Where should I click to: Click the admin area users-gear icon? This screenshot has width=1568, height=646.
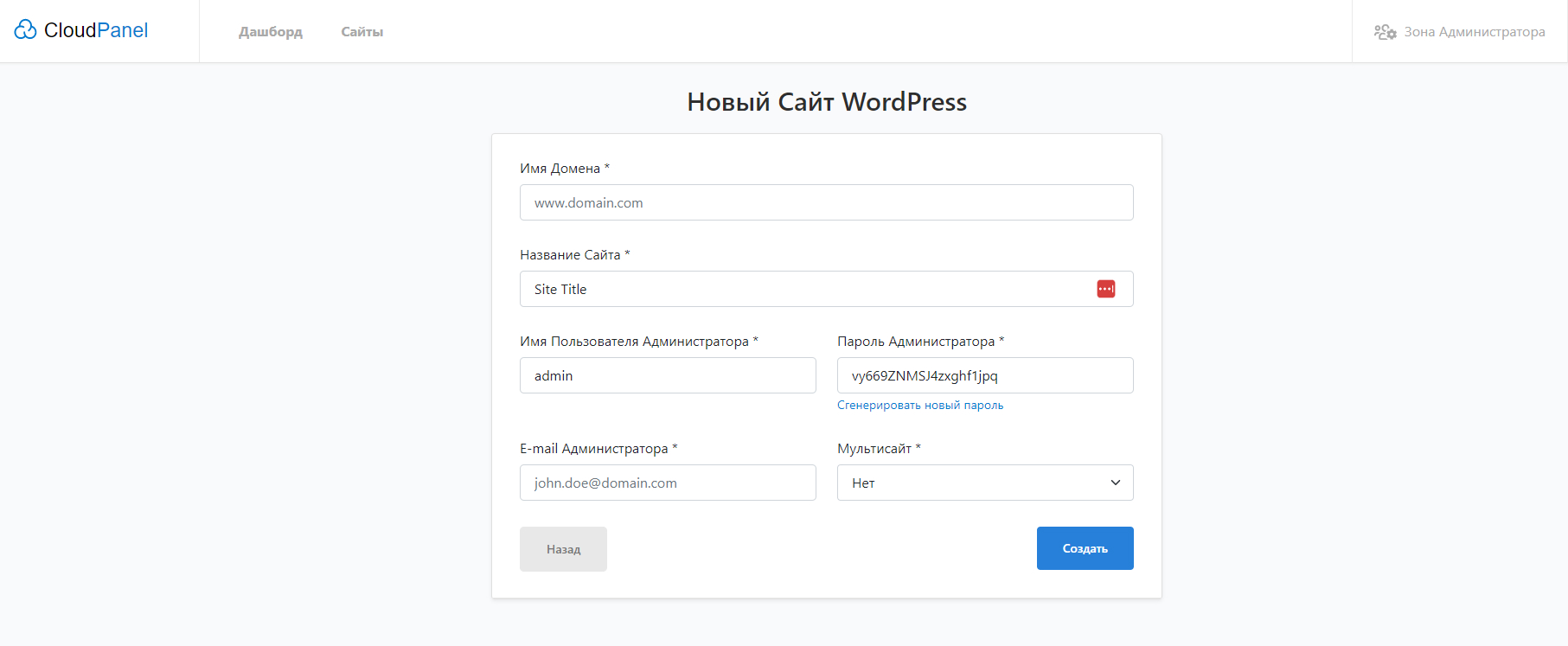coord(1385,32)
